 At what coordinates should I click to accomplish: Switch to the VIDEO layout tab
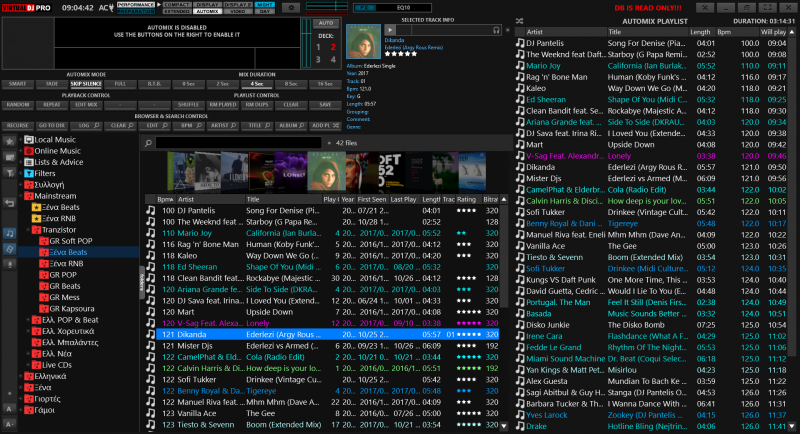[x=238, y=11]
